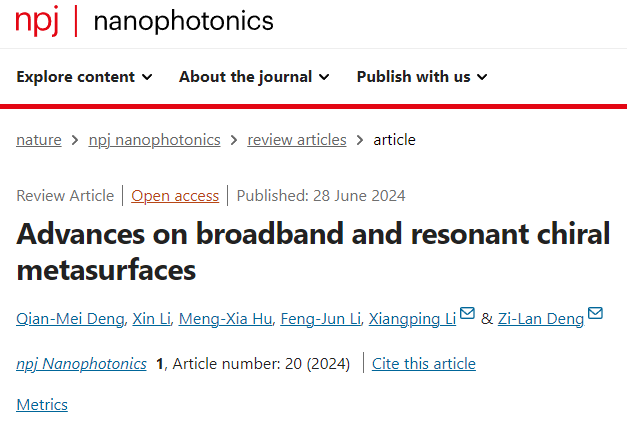Open the npj nanophotonics breadcrumb link
627x427 pixels.
(155, 139)
